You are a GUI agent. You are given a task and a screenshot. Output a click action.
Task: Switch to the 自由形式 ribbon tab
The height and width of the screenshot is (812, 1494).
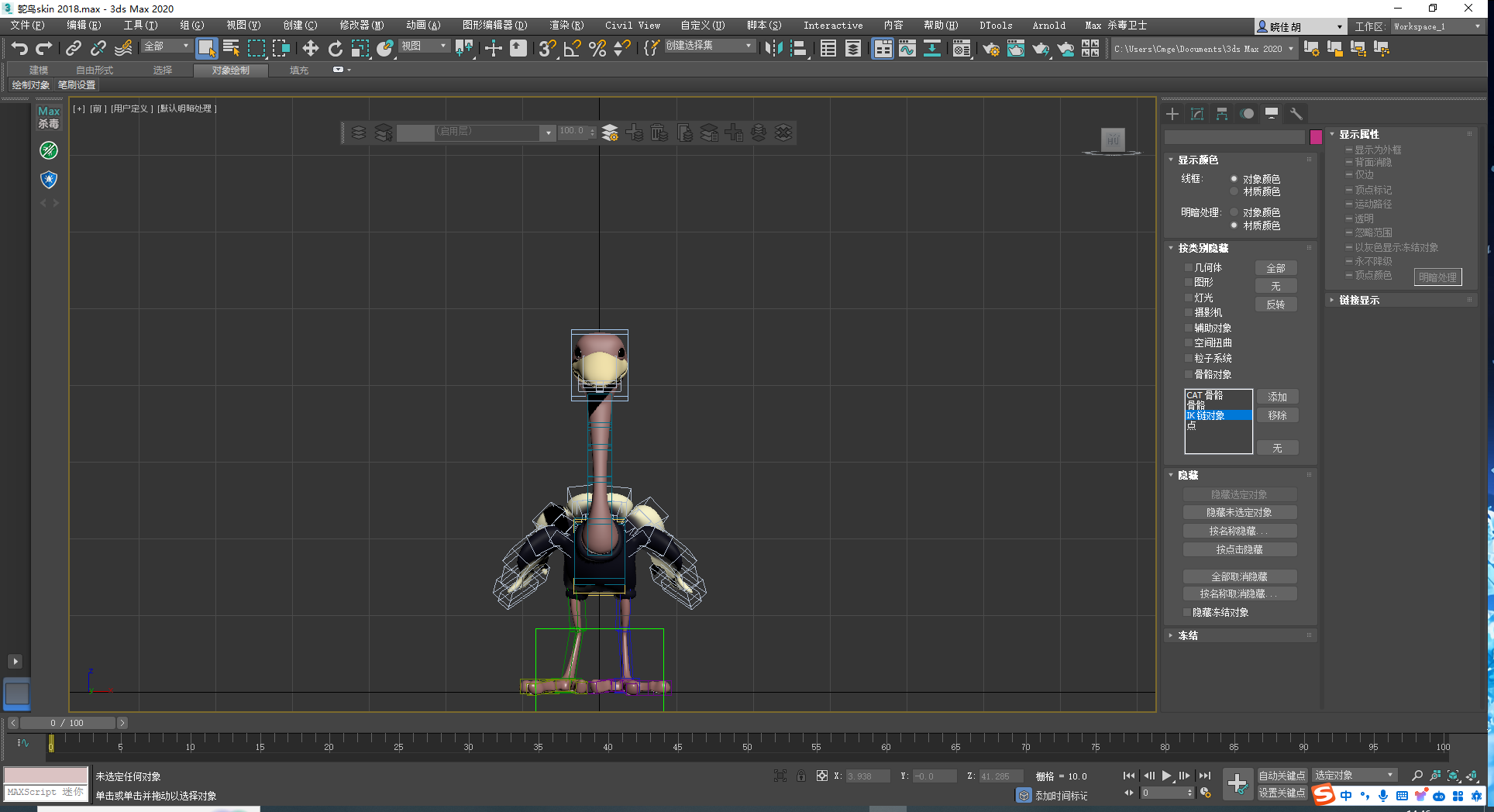click(x=95, y=71)
